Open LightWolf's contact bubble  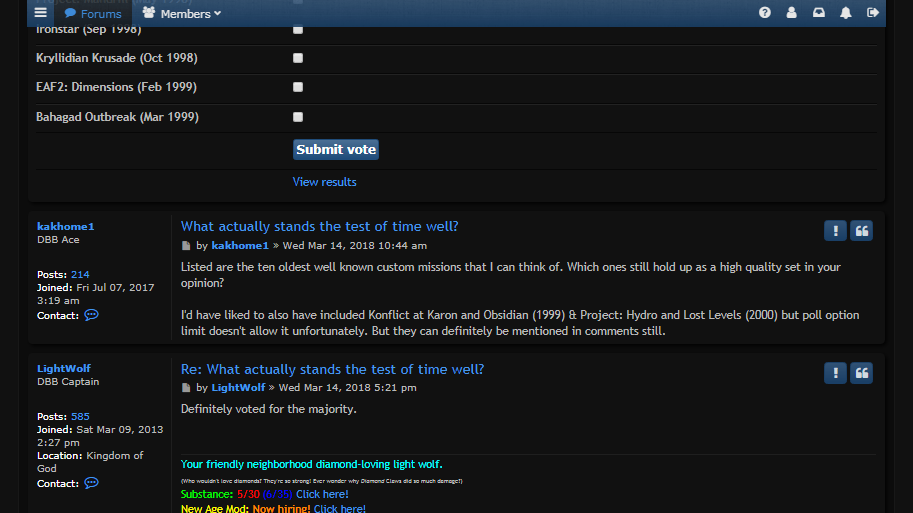[x=91, y=483]
